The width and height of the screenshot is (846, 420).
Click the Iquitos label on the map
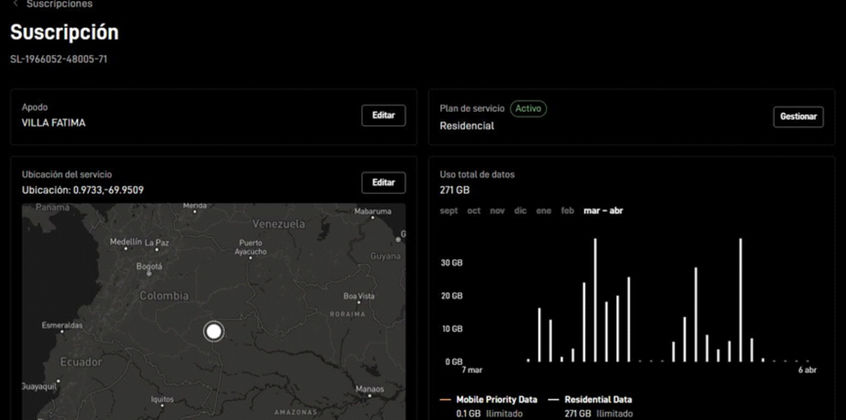click(162, 399)
